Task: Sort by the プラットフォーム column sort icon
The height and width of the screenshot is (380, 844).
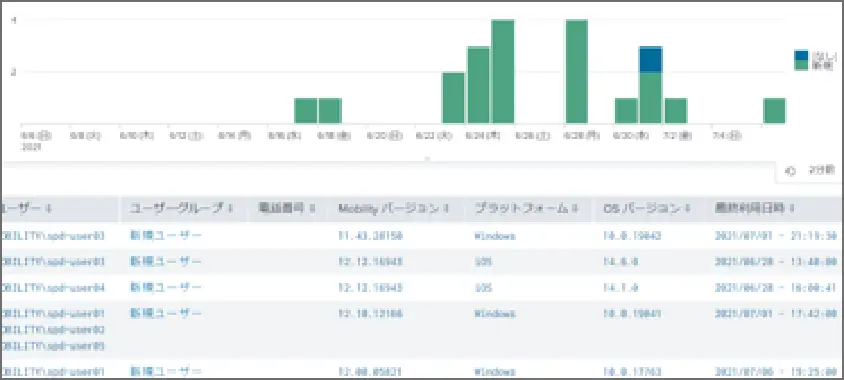Action: pyautogui.click(x=575, y=209)
